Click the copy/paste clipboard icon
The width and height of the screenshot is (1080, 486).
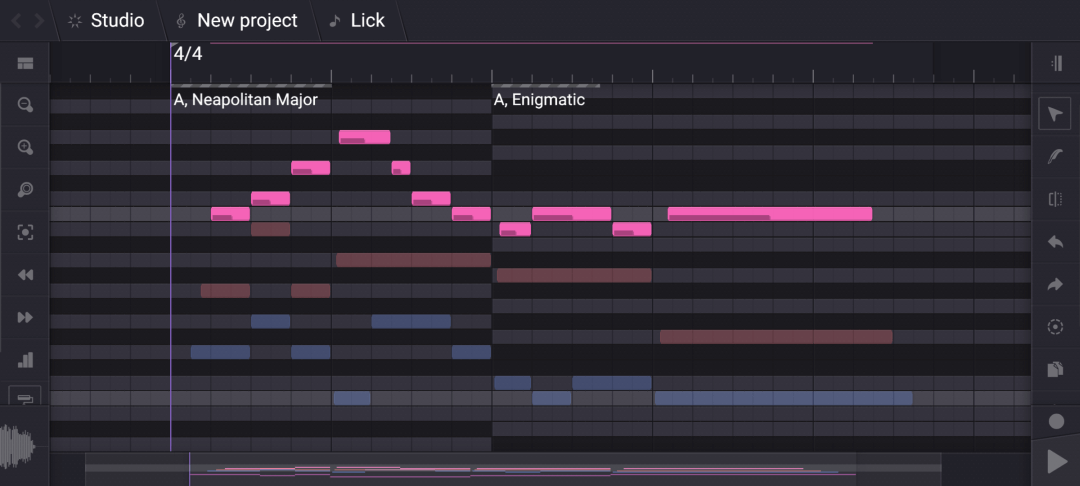click(1055, 370)
